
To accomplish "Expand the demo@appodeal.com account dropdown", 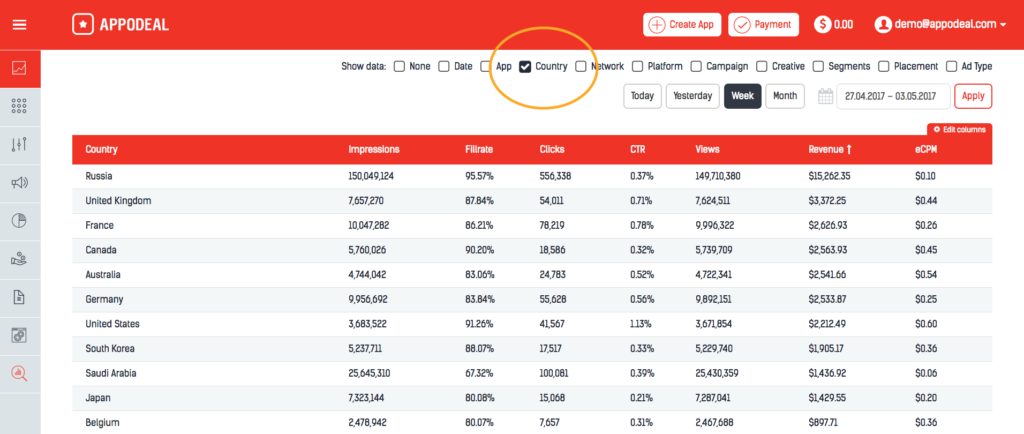I will tap(940, 24).
